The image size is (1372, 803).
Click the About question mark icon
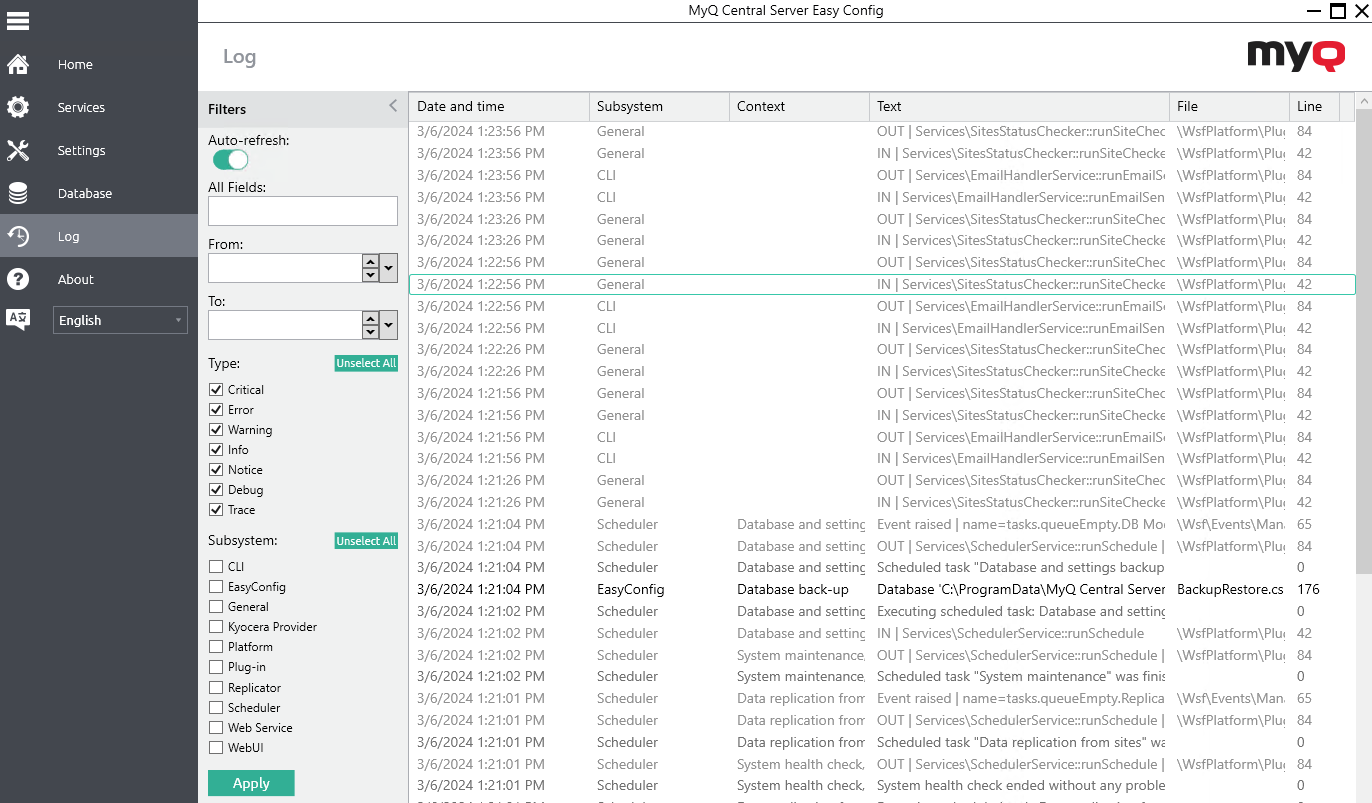pos(18,280)
